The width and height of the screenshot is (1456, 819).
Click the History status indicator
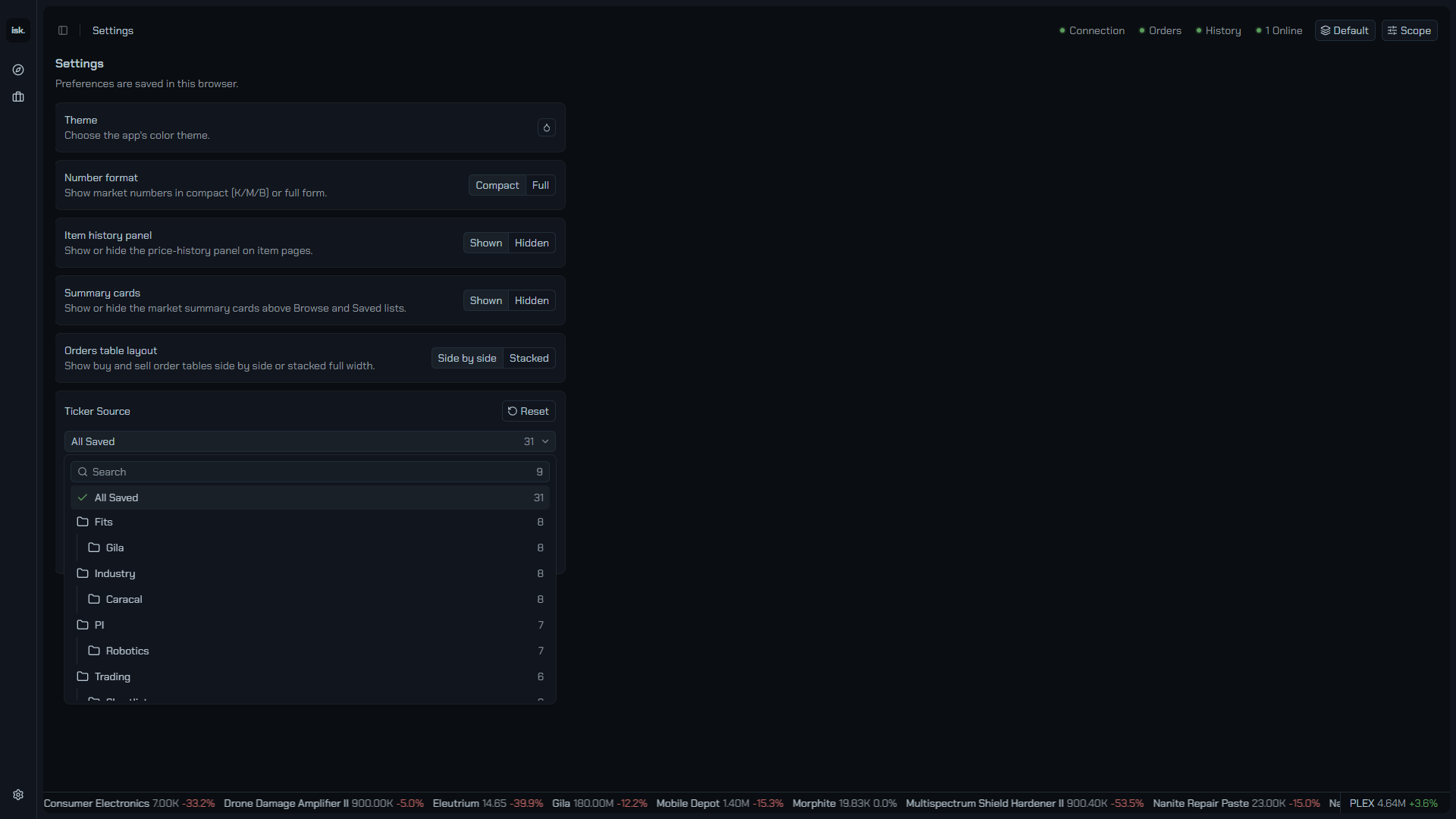coord(1219,30)
